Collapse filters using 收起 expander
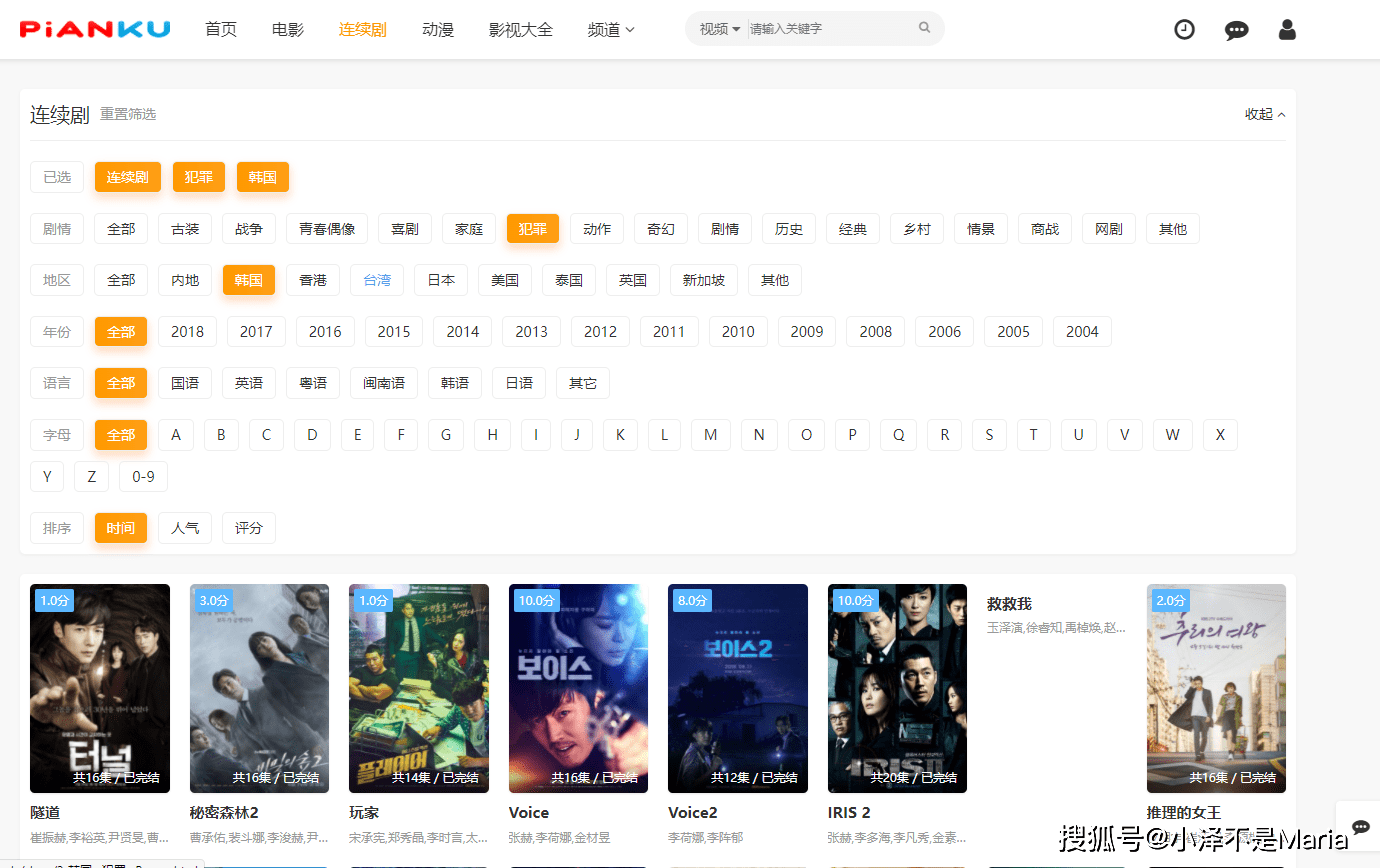 point(1264,113)
